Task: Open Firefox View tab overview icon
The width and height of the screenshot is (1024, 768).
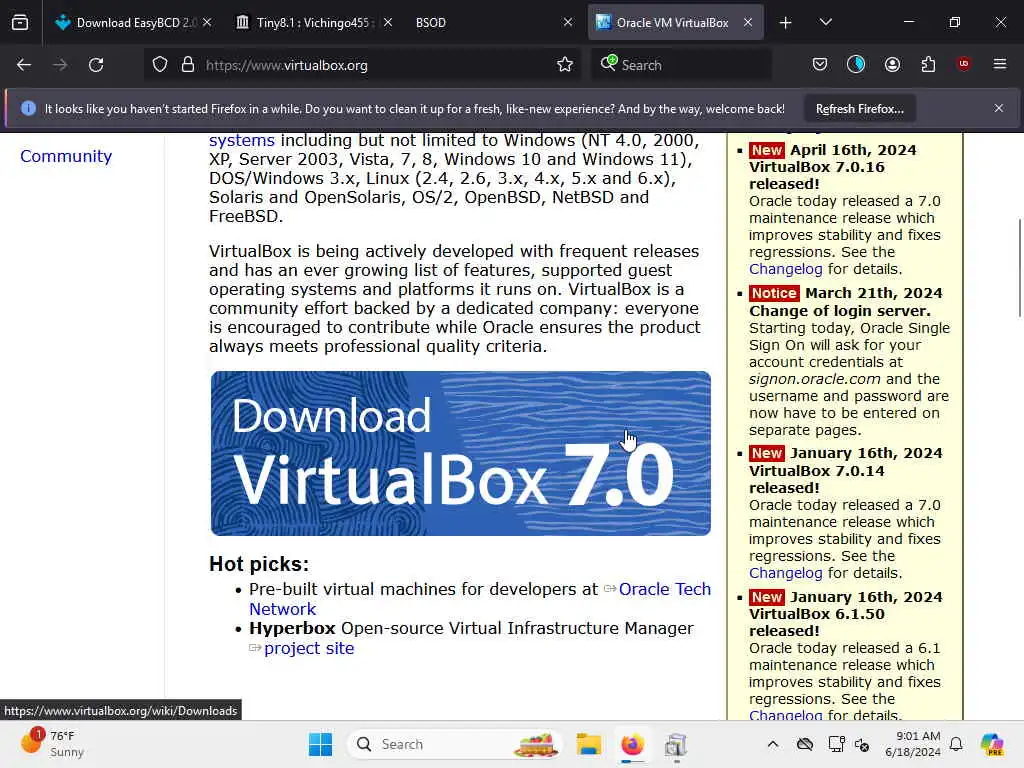Action: click(20, 23)
